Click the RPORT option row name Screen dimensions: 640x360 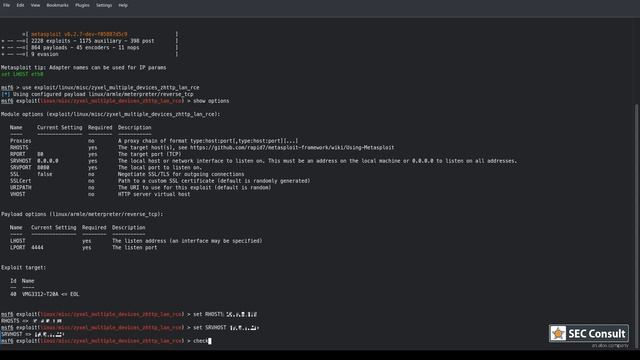pyautogui.click(x=18, y=154)
